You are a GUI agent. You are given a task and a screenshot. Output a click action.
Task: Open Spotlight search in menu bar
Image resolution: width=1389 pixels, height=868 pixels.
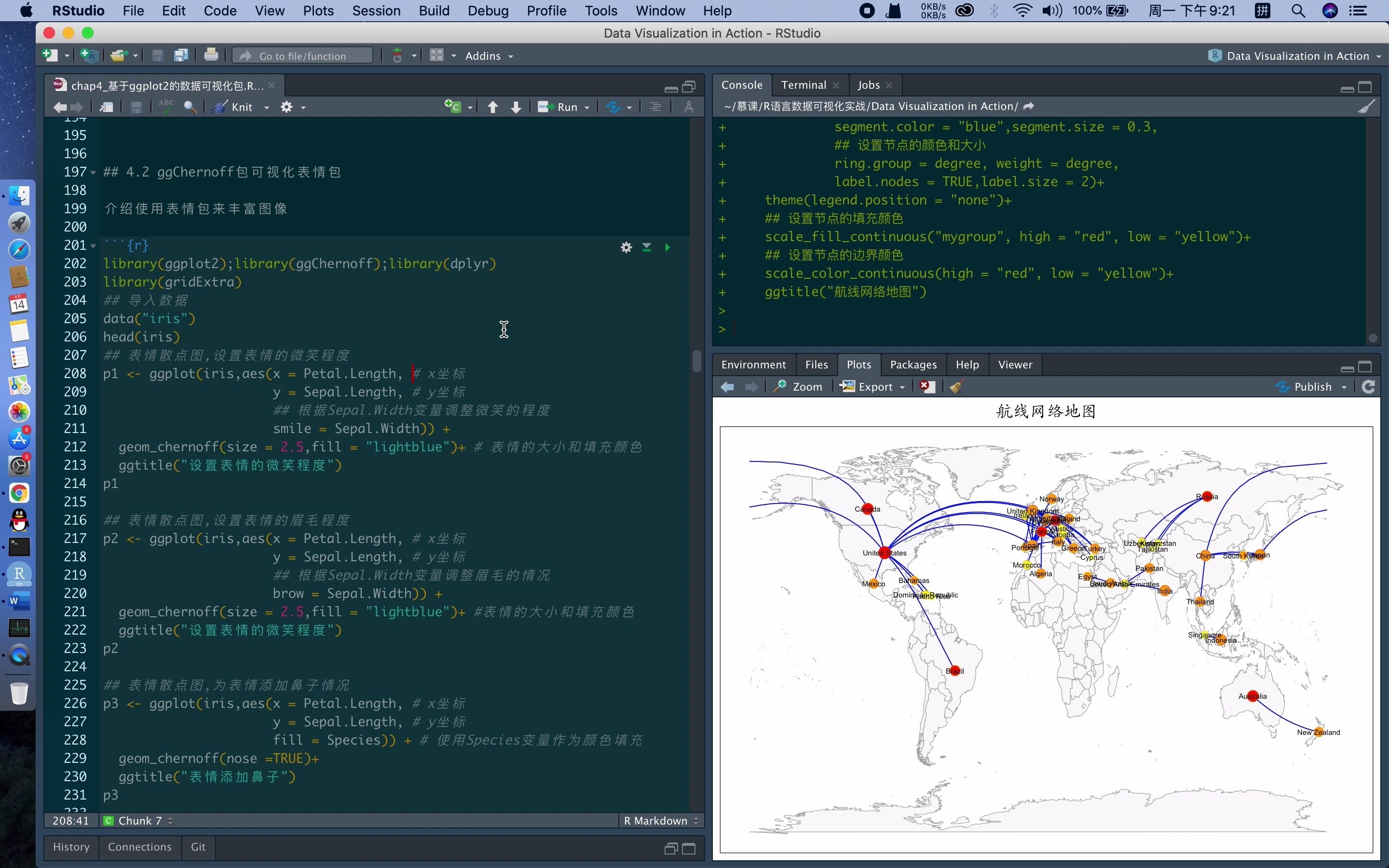[x=1298, y=11]
